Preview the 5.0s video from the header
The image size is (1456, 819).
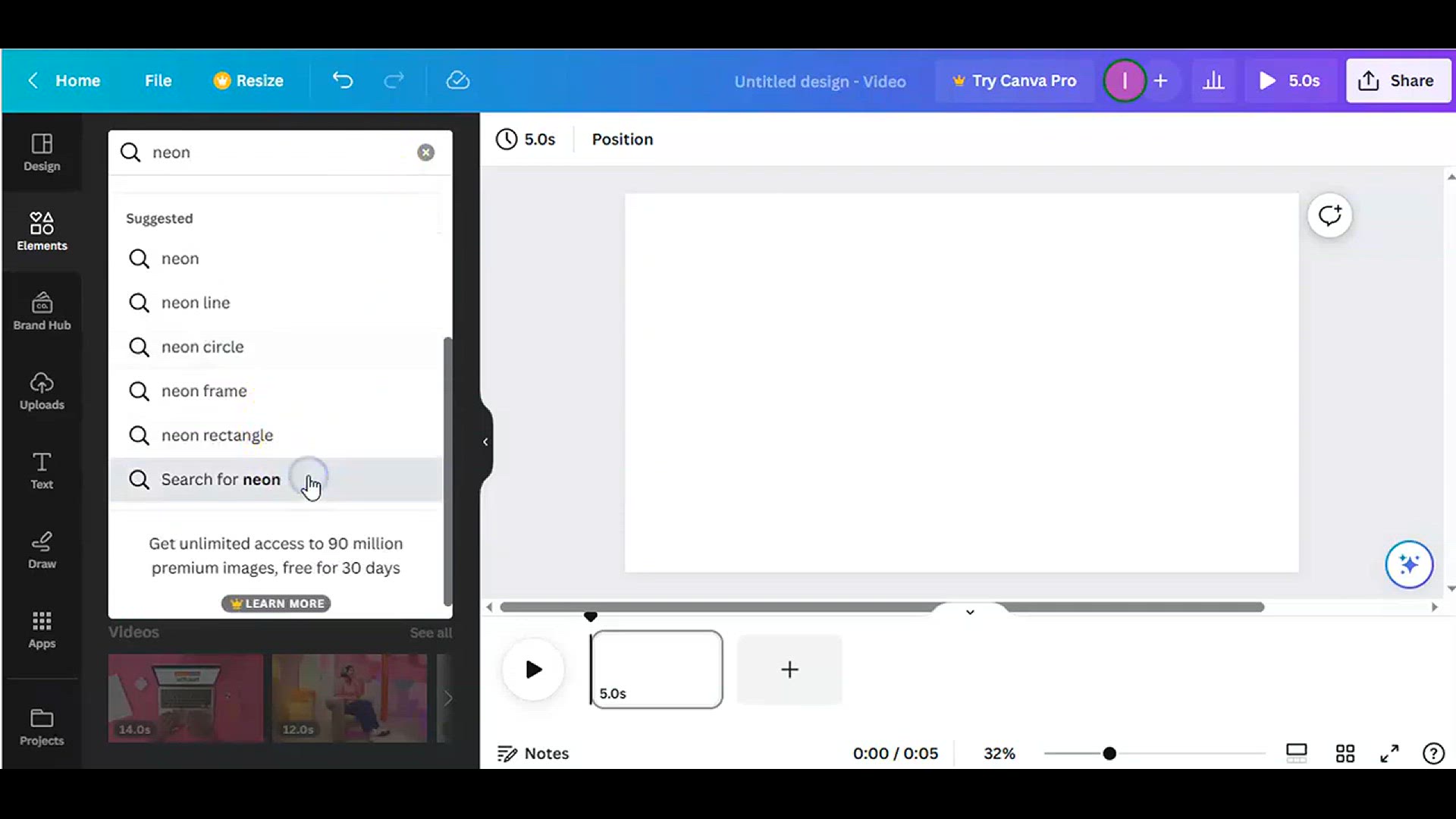[x=1290, y=80]
